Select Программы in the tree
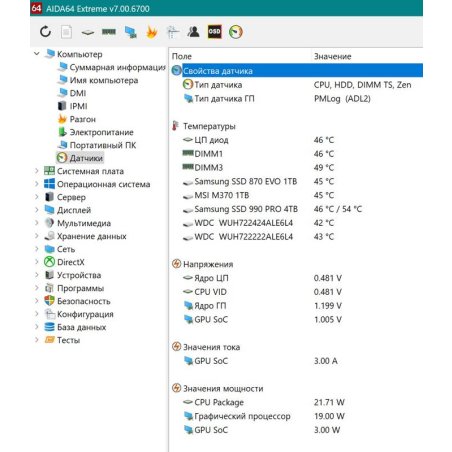The height and width of the screenshot is (452, 452). [x=80, y=288]
